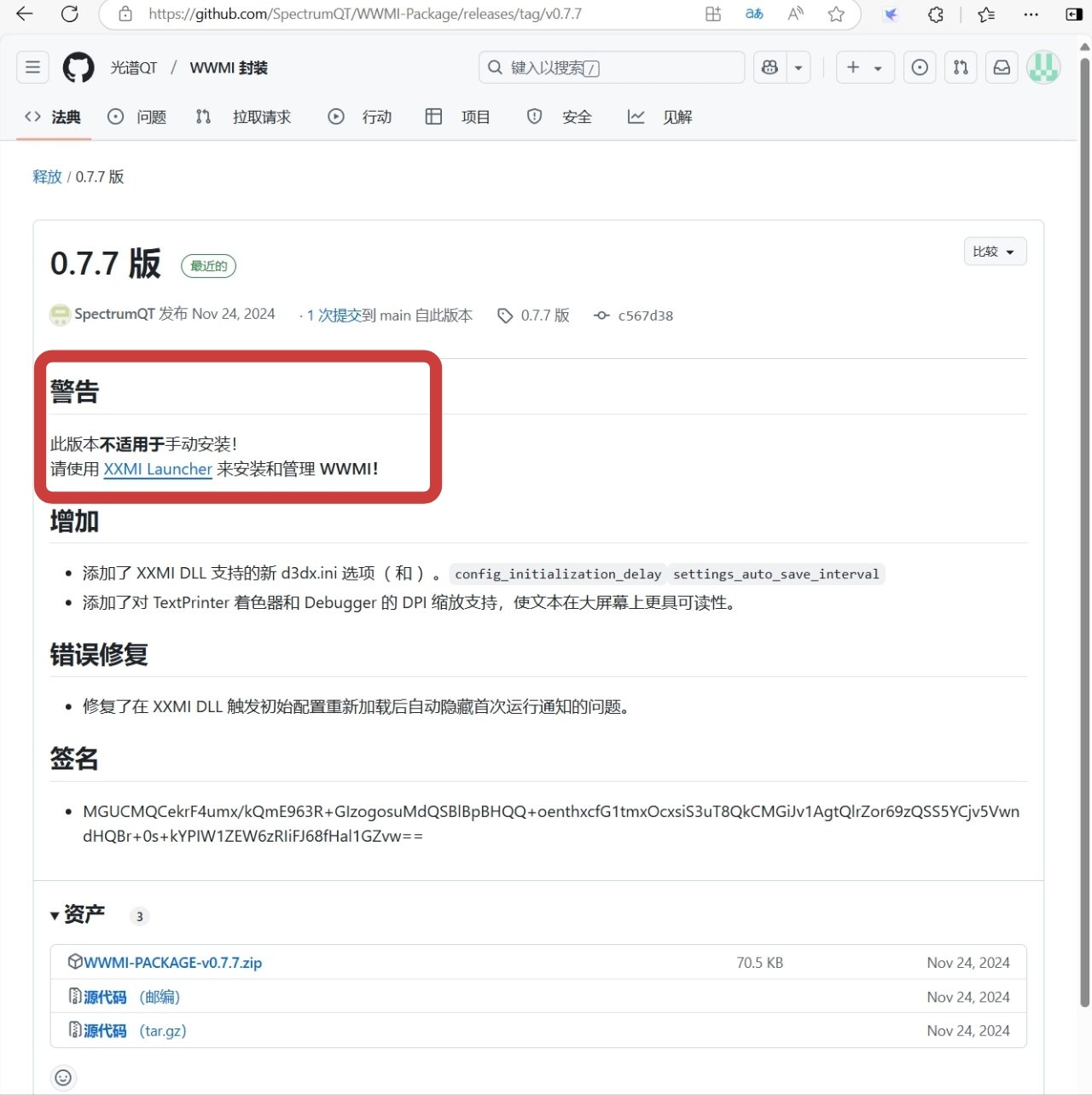Click SpectrumQT avatar next to release author

(x=60, y=315)
